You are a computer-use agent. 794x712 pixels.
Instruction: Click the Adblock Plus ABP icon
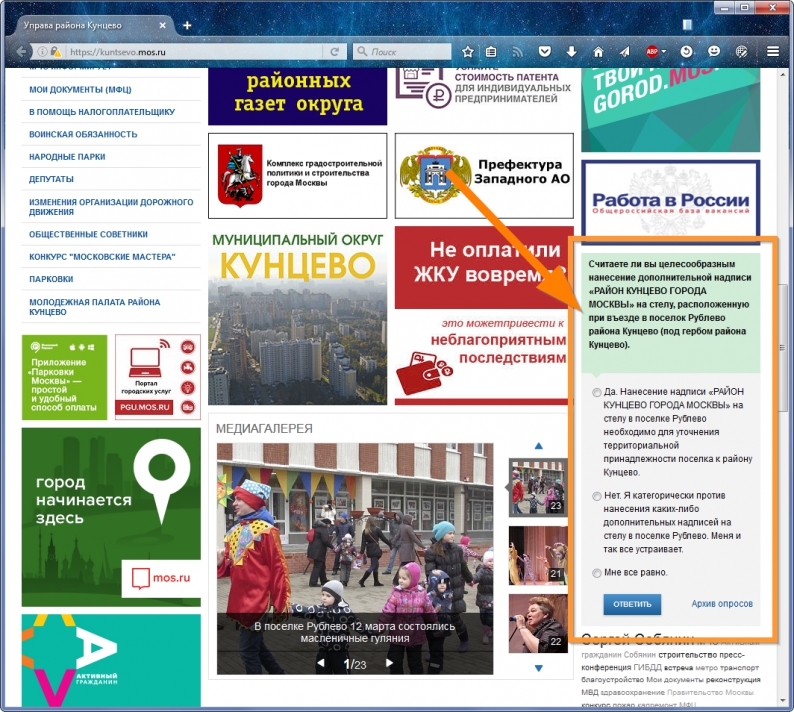tap(652, 51)
